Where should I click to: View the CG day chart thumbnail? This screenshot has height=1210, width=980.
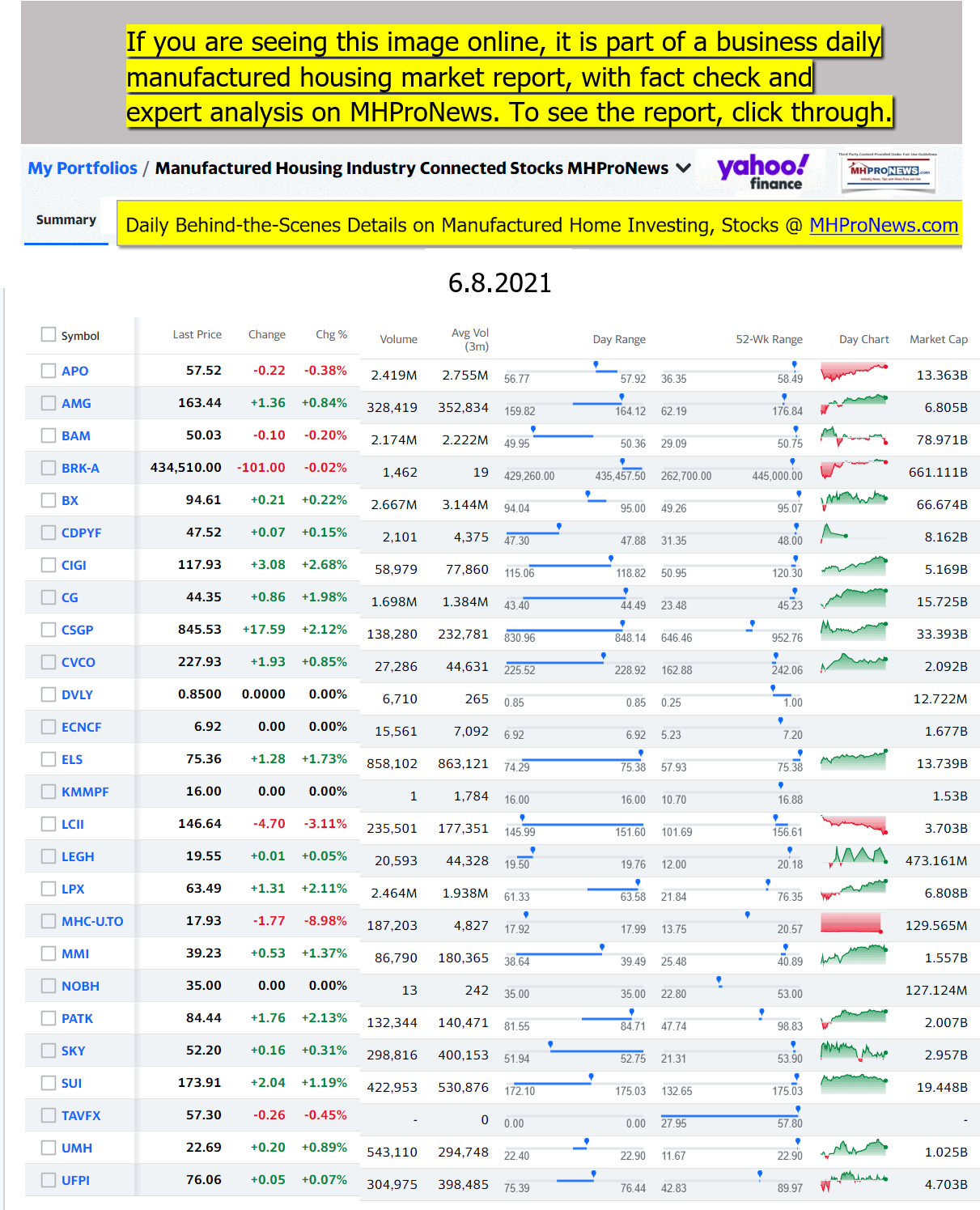point(854,598)
